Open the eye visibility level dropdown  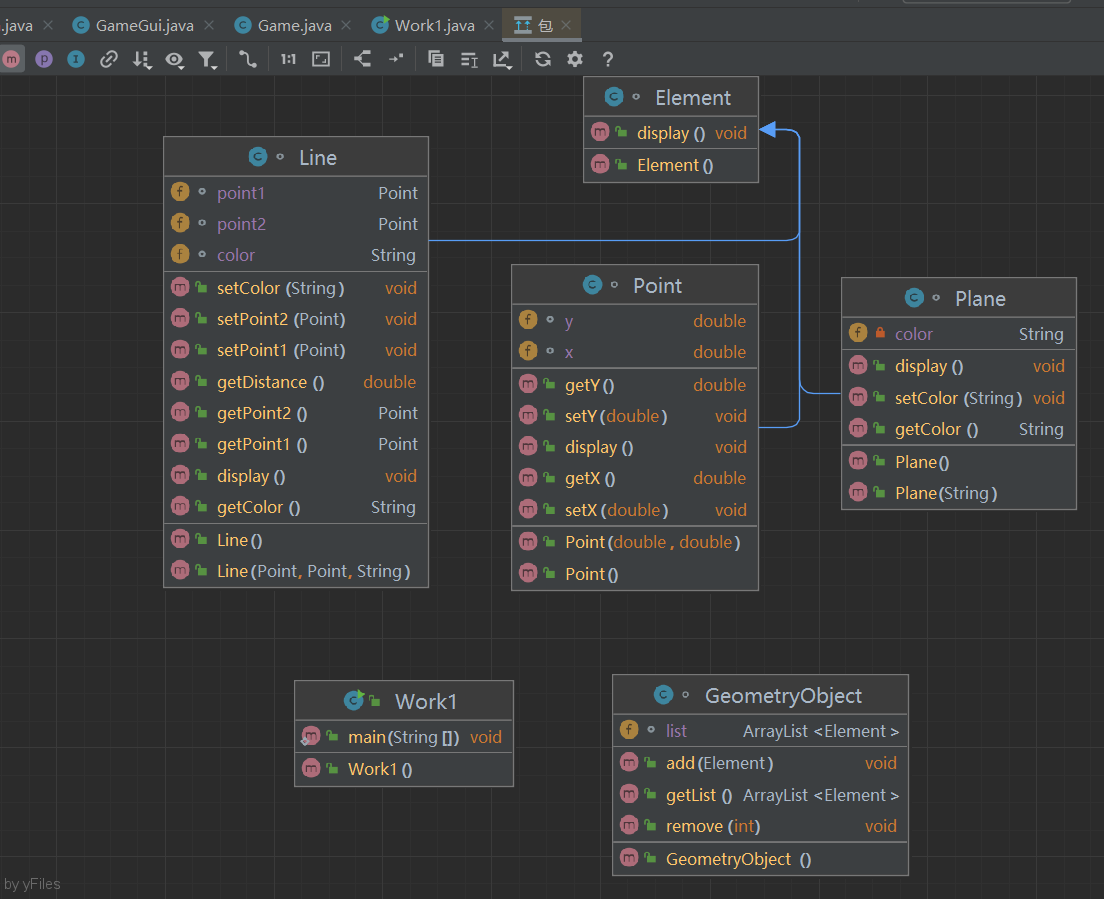tap(174, 60)
